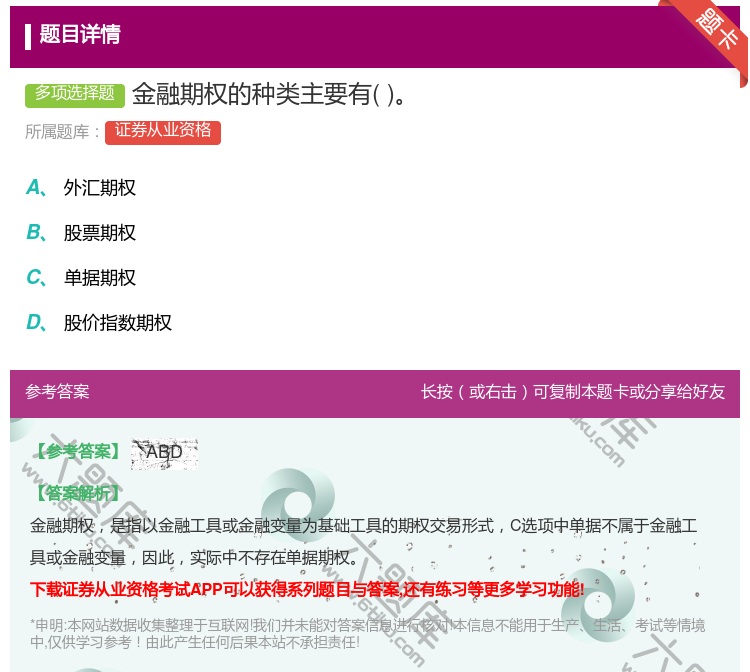750x672 pixels.
Task: Click the red 下载证券从业资格考试APP link
Action: [307, 589]
